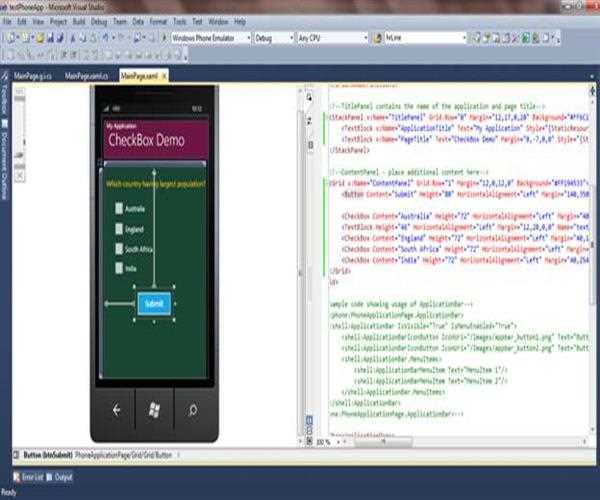
Task: Open the Toolbox side panel
Action: pos(4,102)
